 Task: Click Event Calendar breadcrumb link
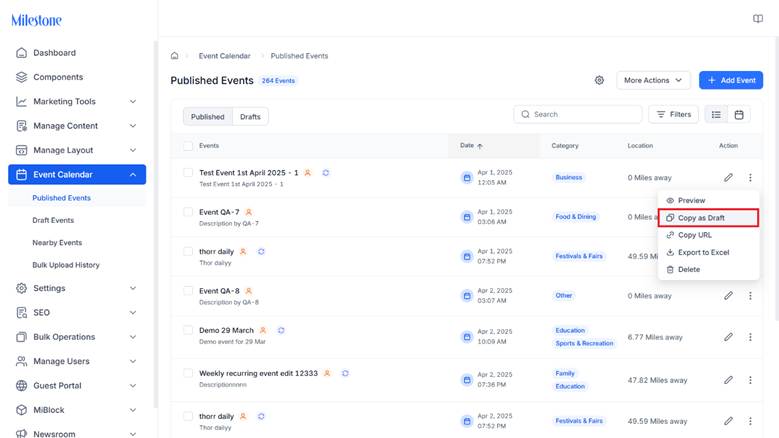225,56
